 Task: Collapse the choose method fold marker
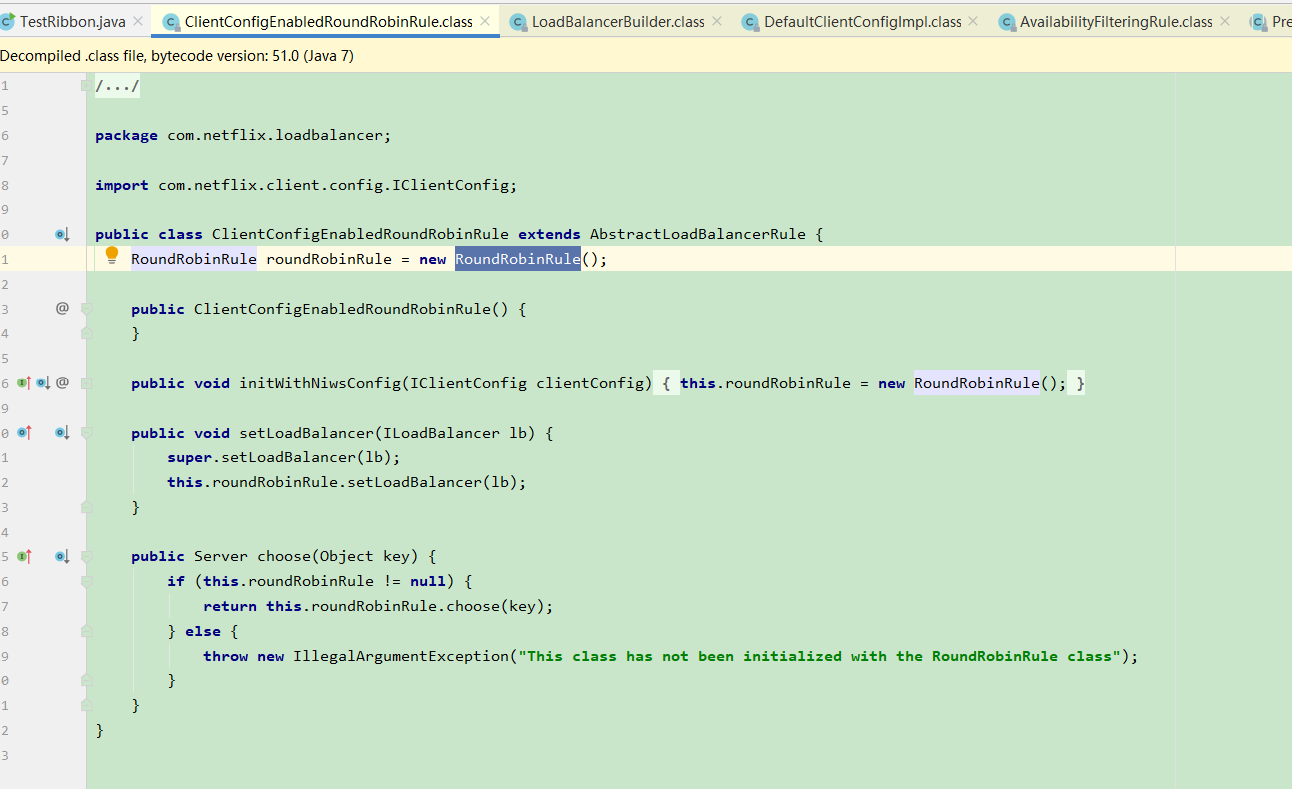tap(86, 557)
